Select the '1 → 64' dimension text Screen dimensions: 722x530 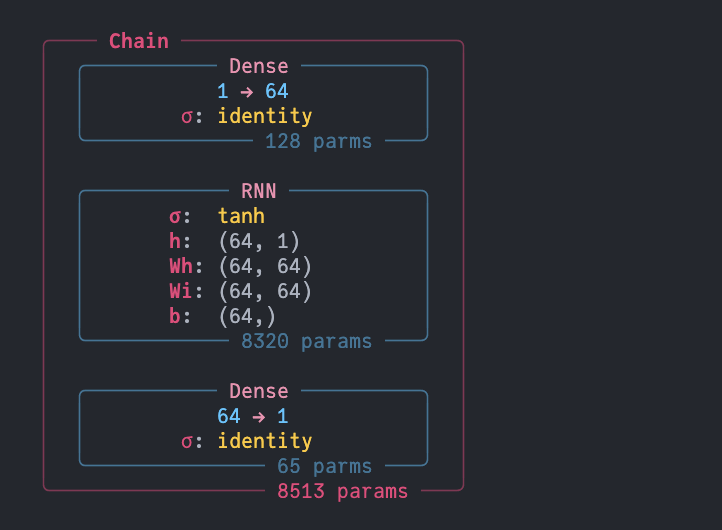(253, 91)
